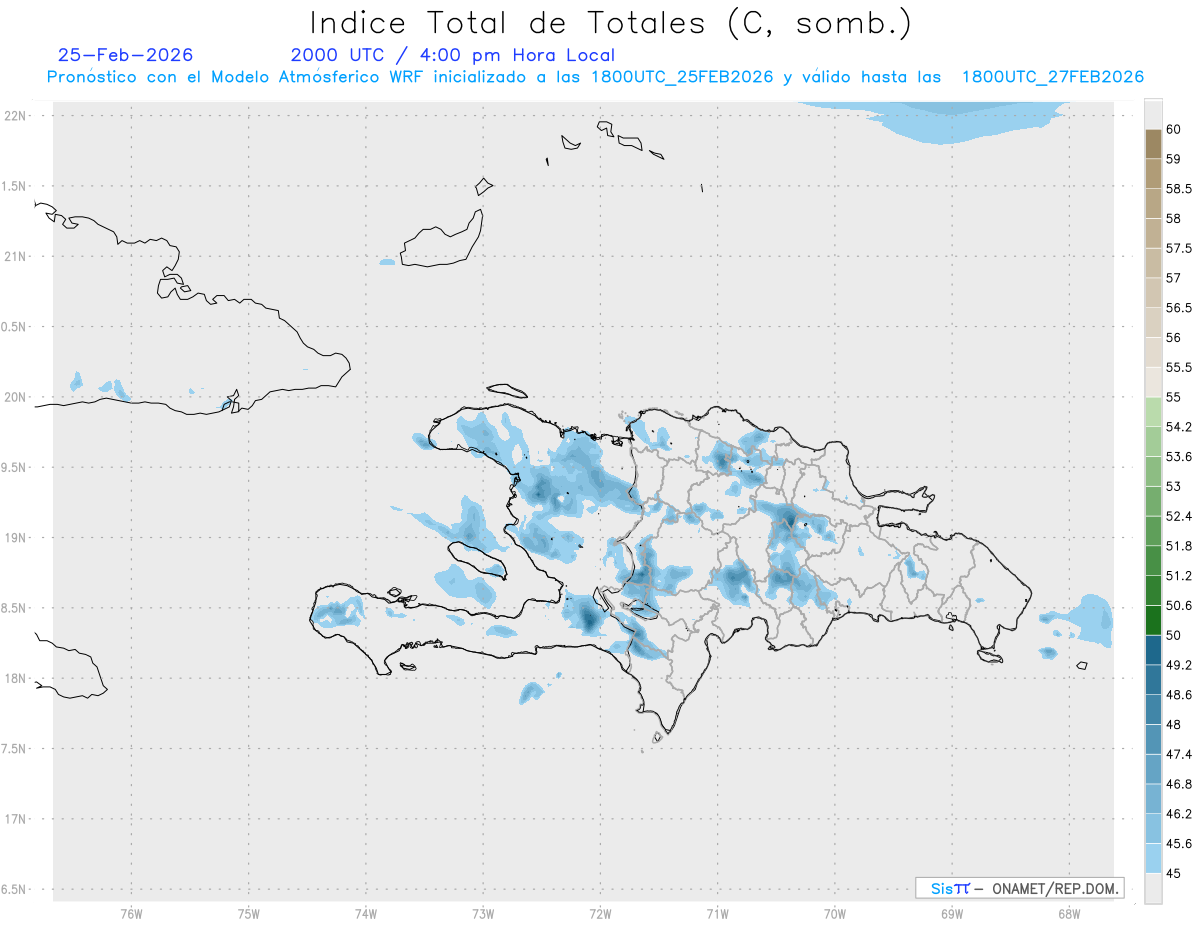Click the 'Indice Total de Totales' chart title
The image size is (1200, 927).
610,23
